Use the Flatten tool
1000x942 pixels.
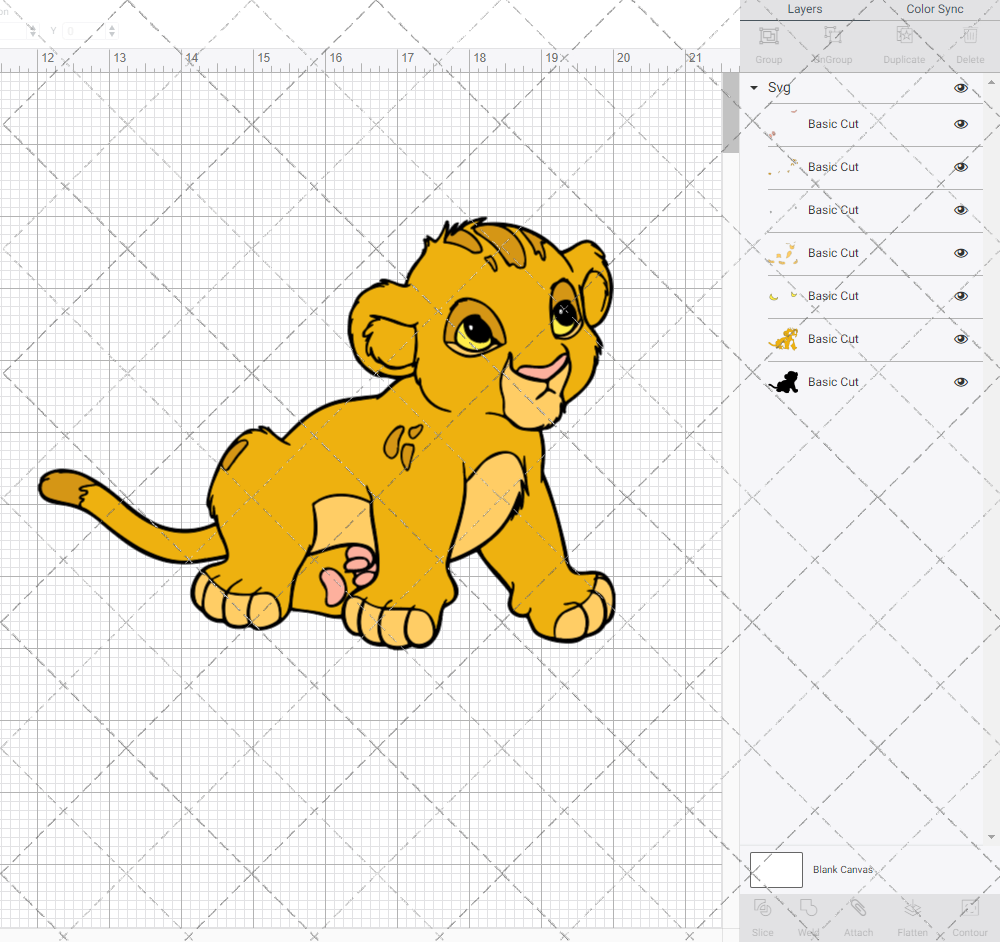pyautogui.click(x=913, y=908)
